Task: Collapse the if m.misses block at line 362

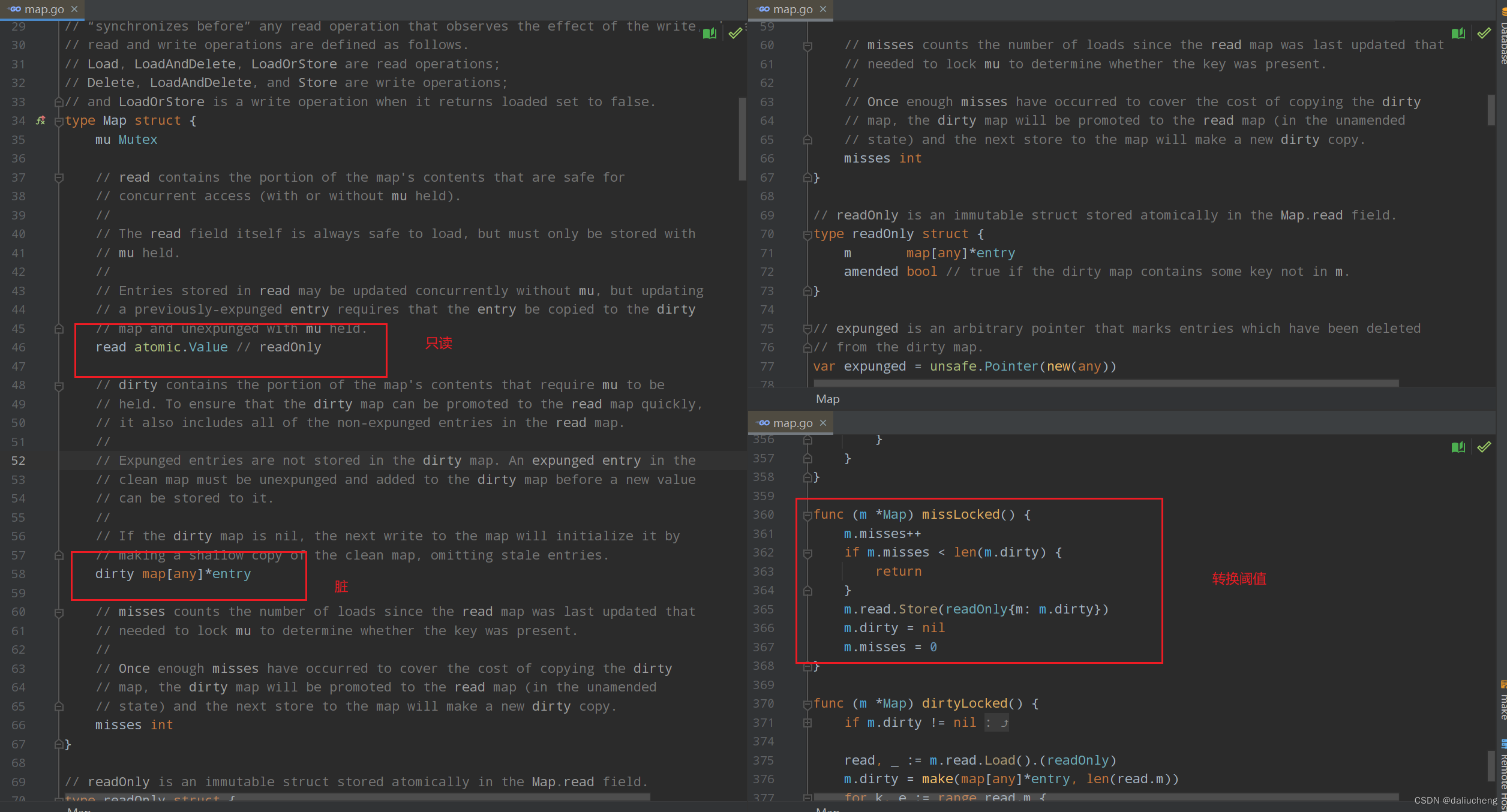Action: coord(807,553)
